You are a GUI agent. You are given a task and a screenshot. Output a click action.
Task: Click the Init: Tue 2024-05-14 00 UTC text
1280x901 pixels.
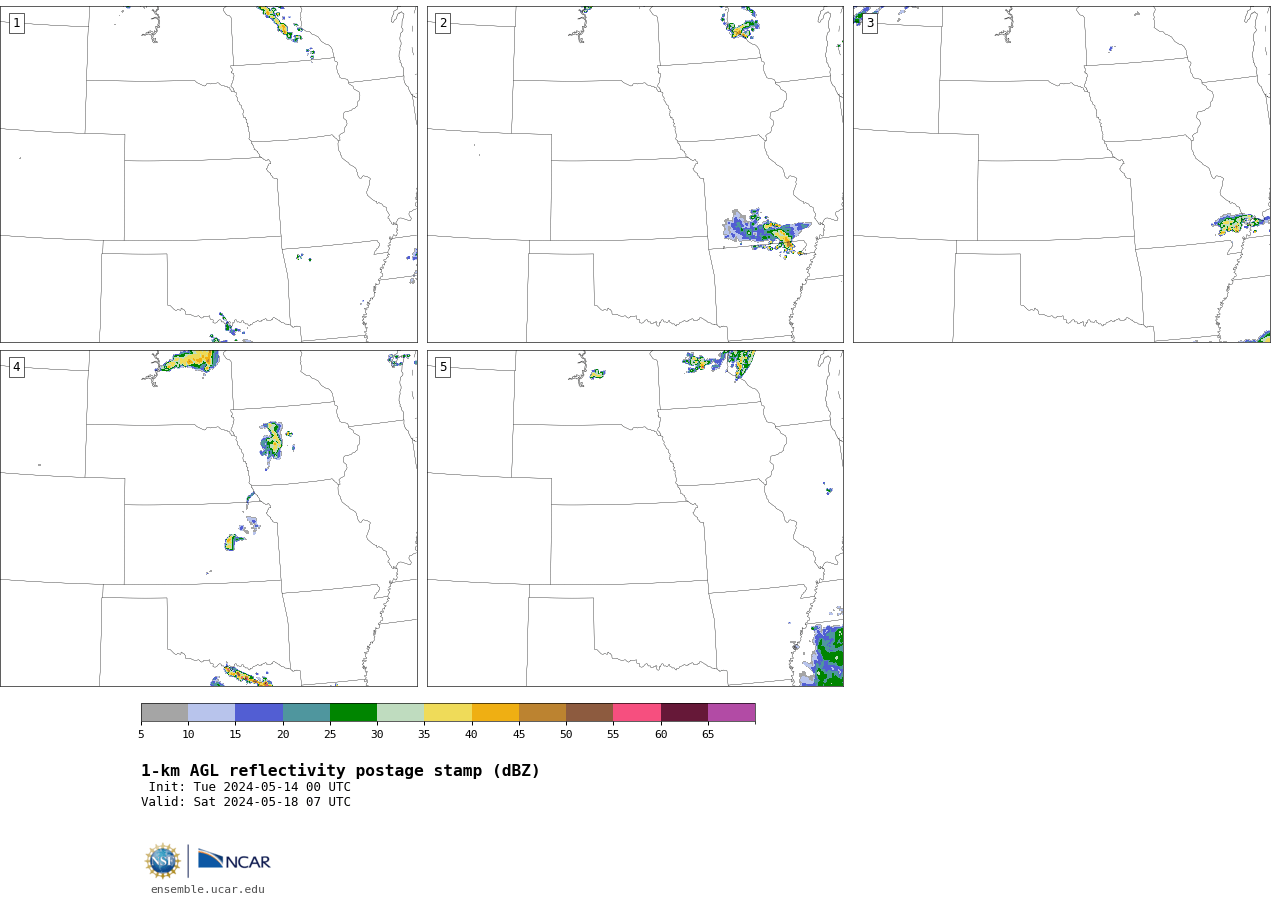pyautogui.click(x=250, y=787)
